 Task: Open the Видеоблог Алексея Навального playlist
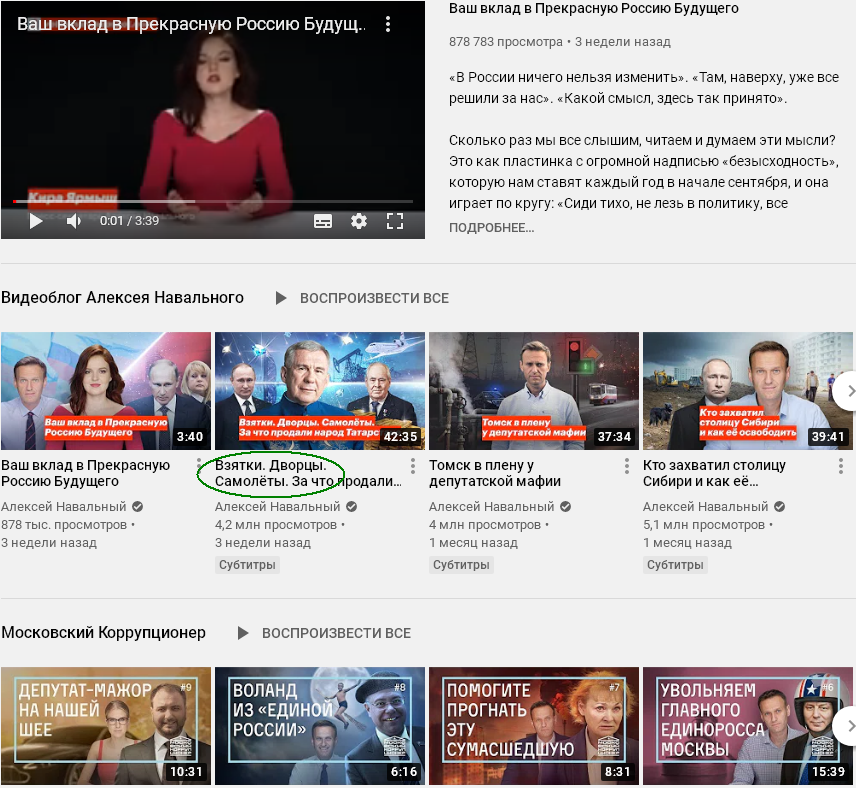point(122,298)
